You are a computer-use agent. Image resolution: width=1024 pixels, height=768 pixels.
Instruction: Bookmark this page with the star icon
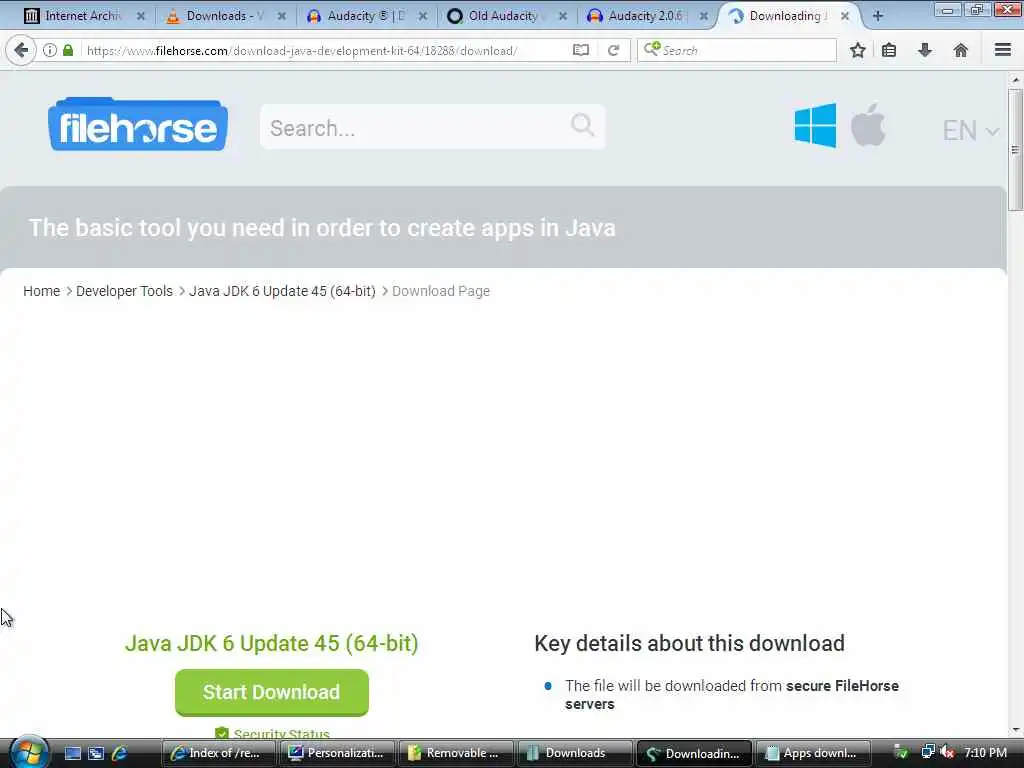click(x=857, y=50)
